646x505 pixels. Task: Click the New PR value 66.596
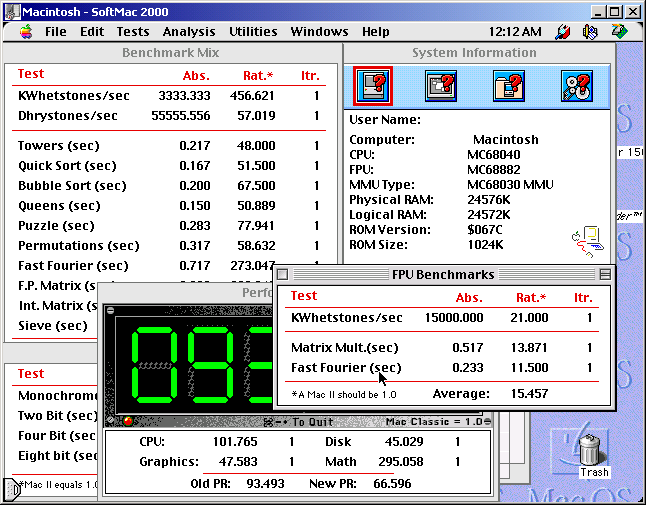pyautogui.click(x=392, y=484)
